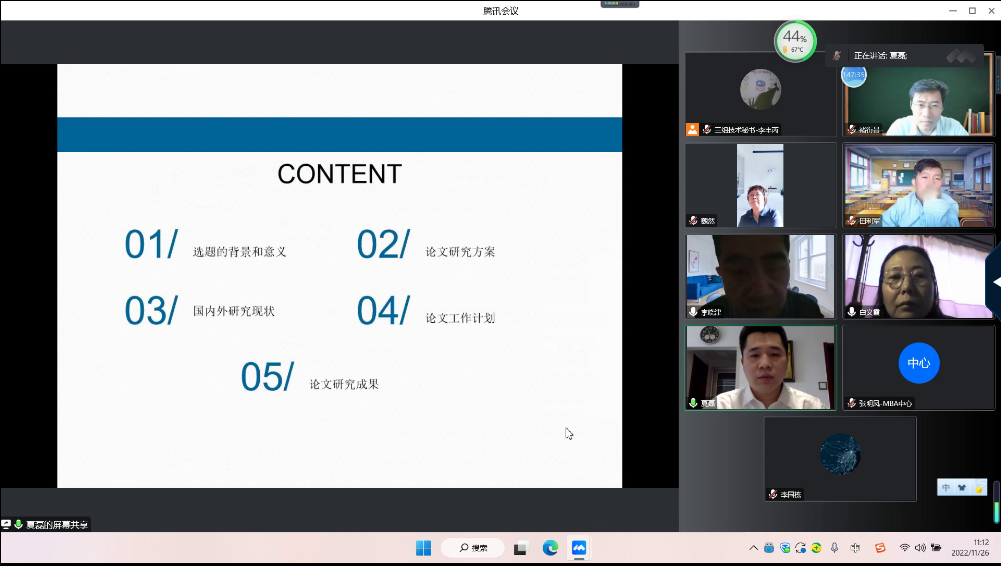Expand the hidden system tray icons
Image resolution: width=1001 pixels, height=566 pixels.
pyautogui.click(x=753, y=548)
